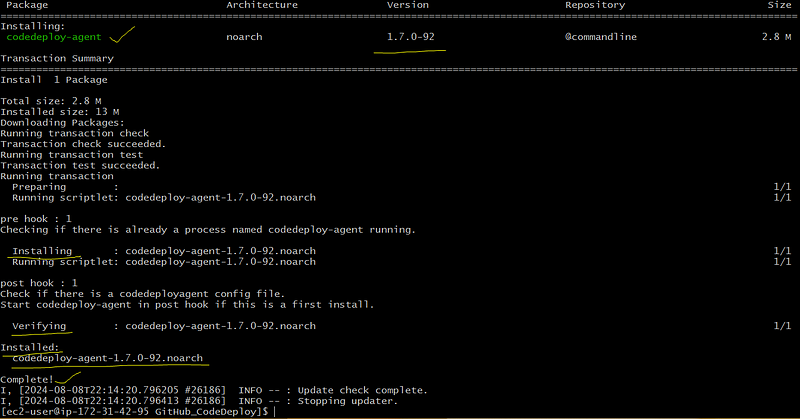The image size is (800, 419).
Task: Click the 'post hook : 1' line
Action: (x=39, y=283)
